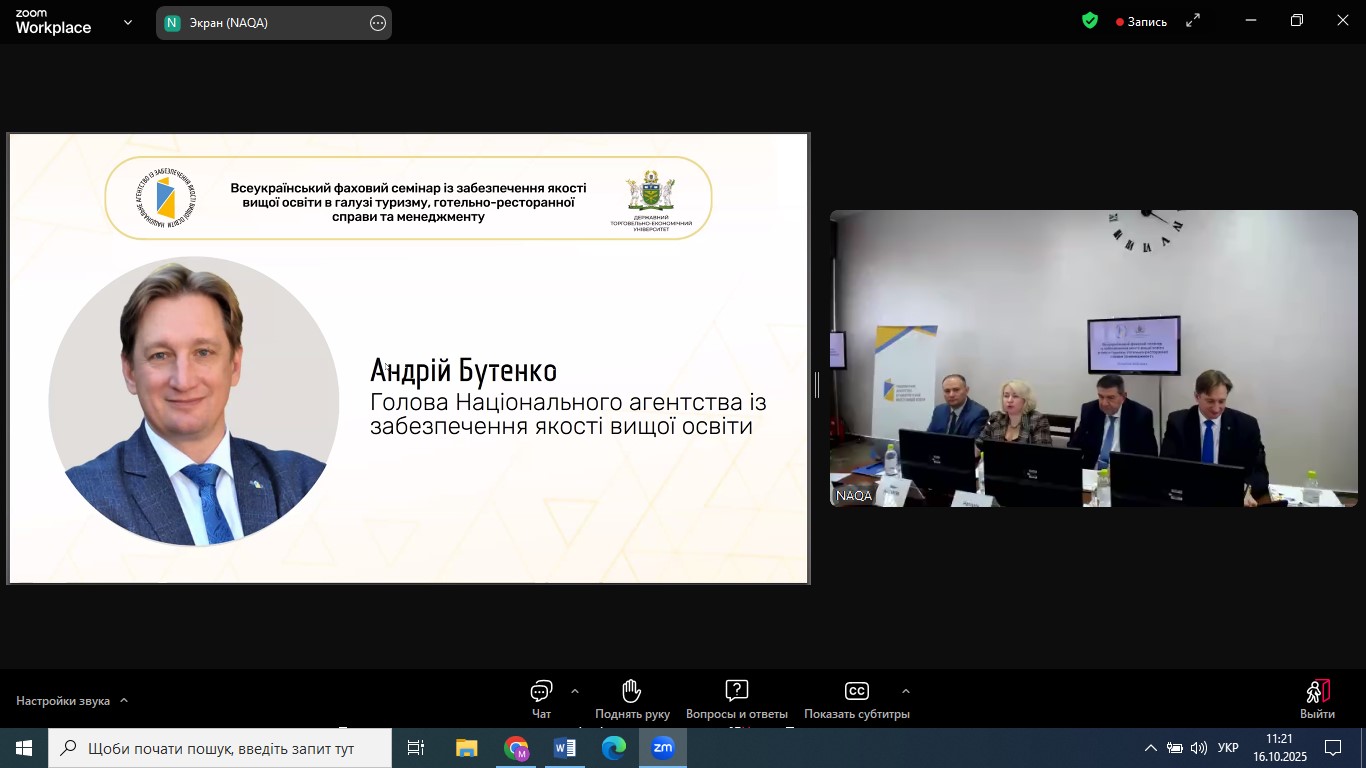This screenshot has height=768, width=1366.
Task: Click the Windows taskbar search field
Action: 220,748
